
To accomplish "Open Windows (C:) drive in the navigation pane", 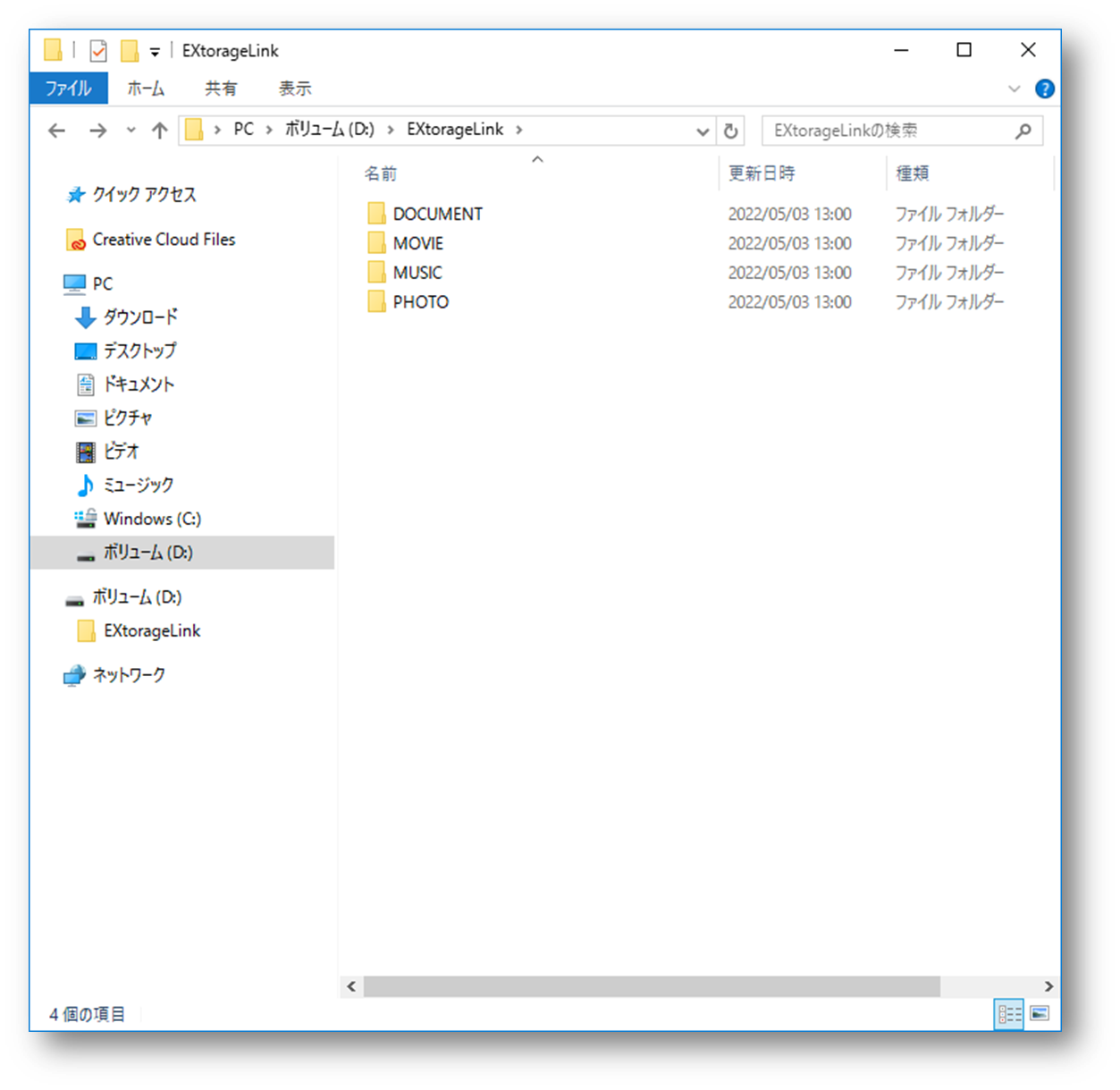I will [152, 519].
